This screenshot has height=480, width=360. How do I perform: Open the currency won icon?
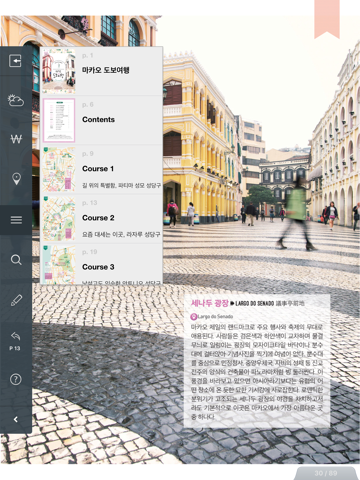16,139
